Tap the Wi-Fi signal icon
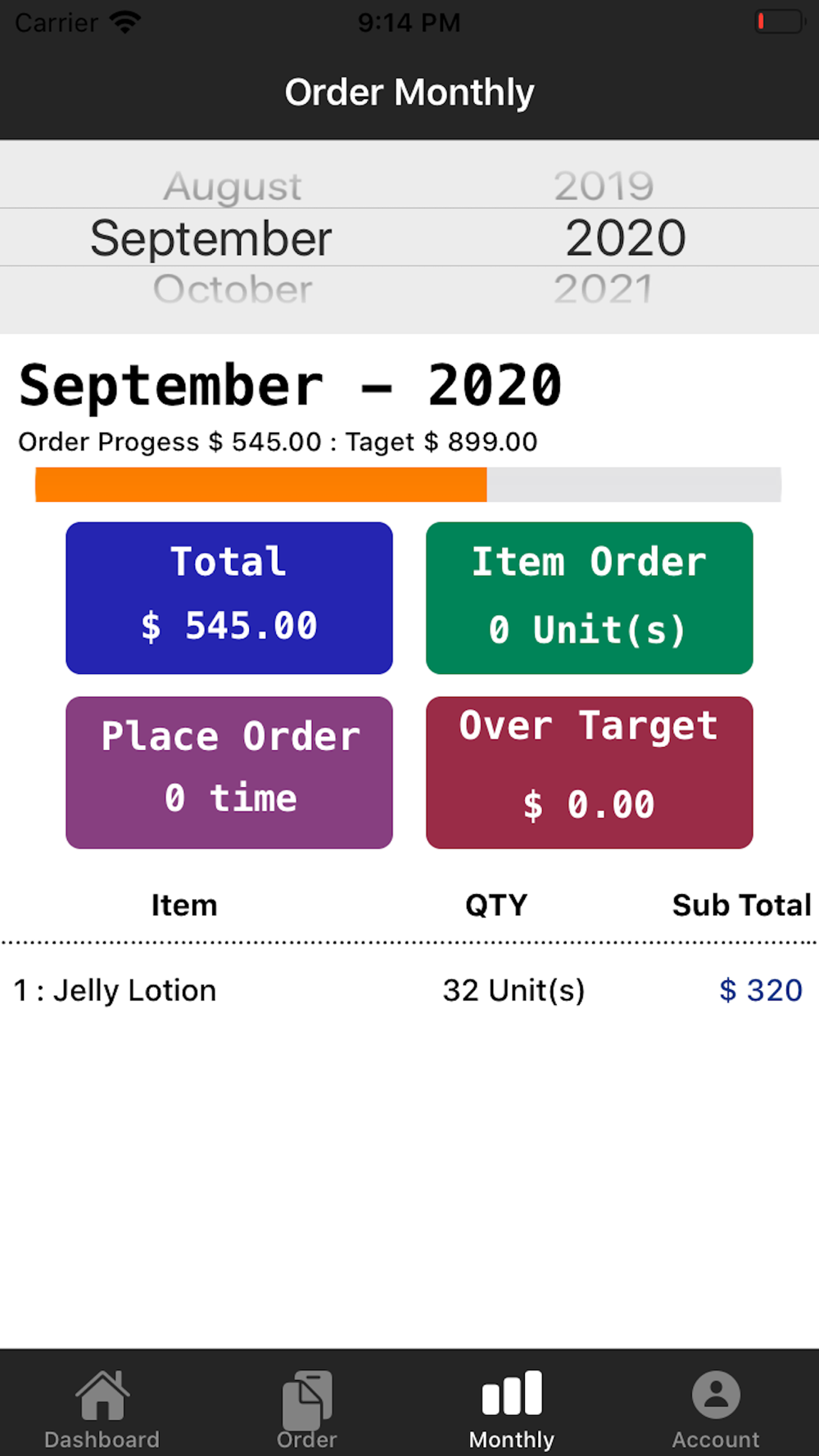The width and height of the screenshot is (819, 1456). 125,22
